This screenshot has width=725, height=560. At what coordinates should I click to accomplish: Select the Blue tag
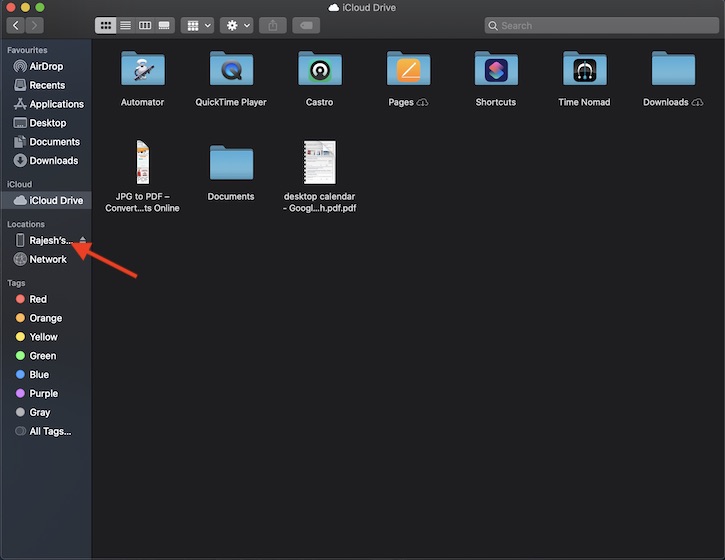(46, 375)
